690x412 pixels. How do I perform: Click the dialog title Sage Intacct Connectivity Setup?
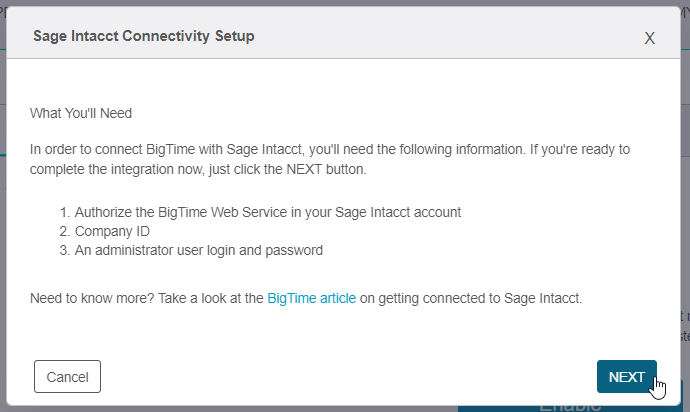click(x=143, y=36)
